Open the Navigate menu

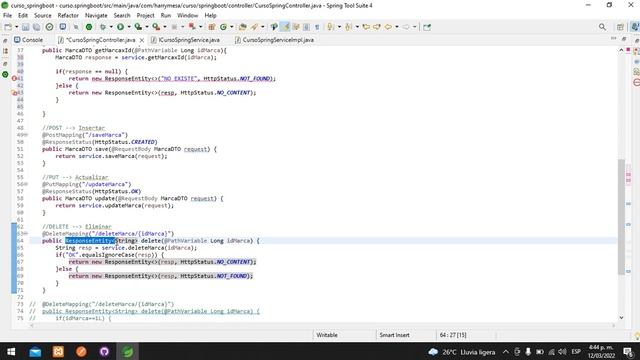(x=96, y=16)
